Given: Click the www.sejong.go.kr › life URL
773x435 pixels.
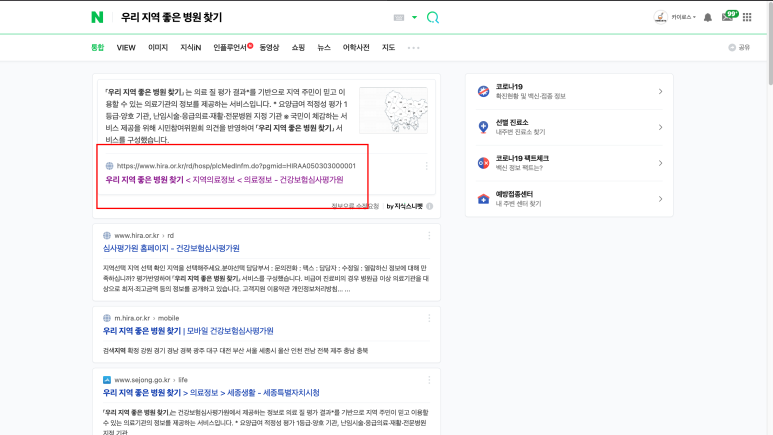Looking at the screenshot, I should [151, 380].
